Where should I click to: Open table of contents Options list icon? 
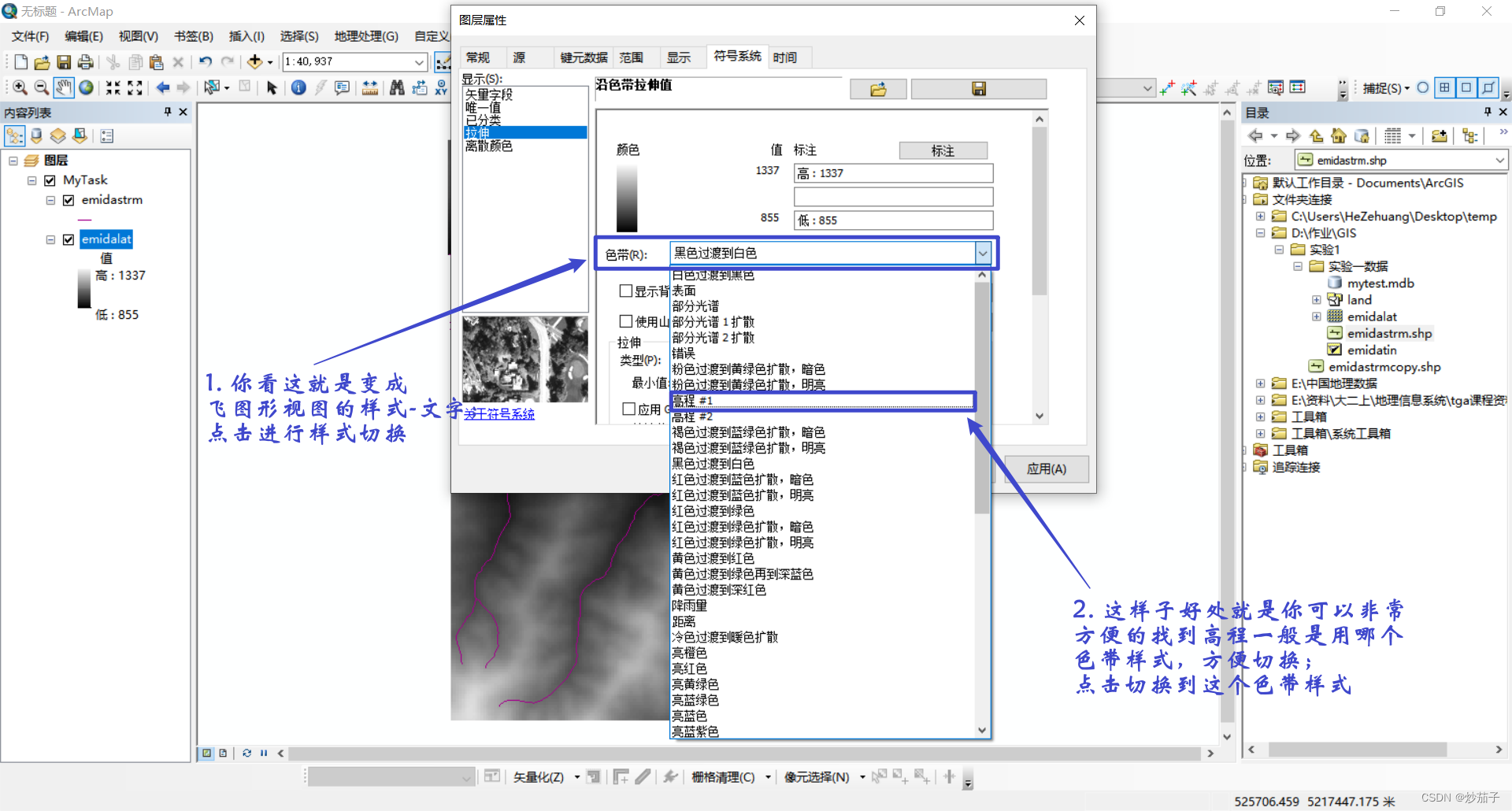tap(107, 136)
